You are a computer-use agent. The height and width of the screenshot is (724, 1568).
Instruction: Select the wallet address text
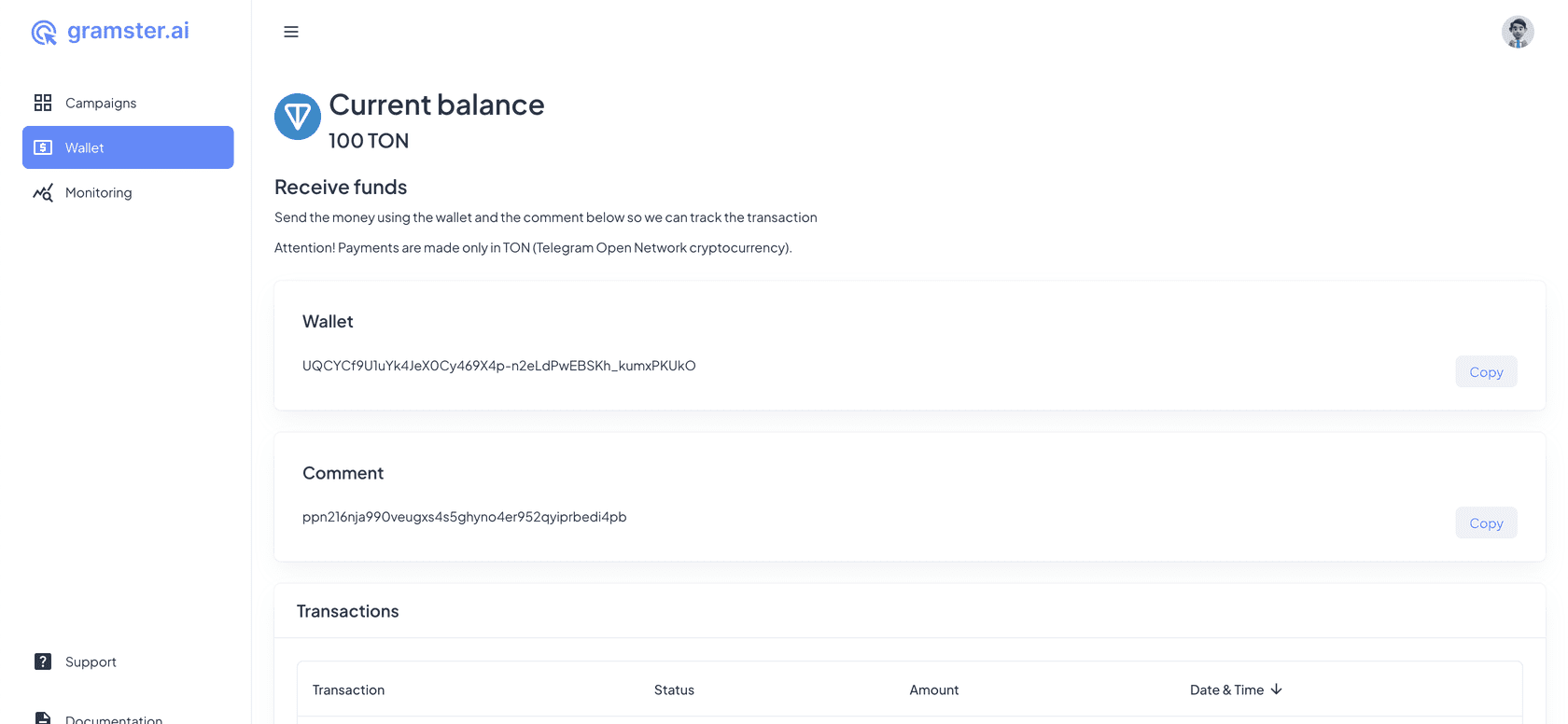[x=499, y=366]
